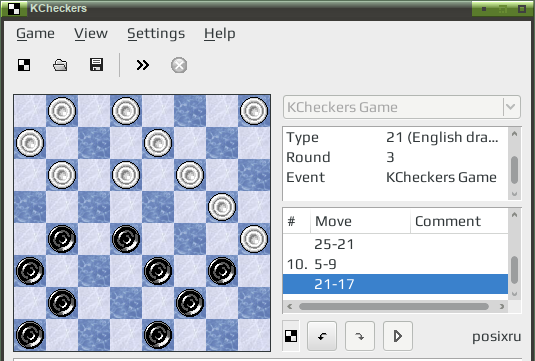The image size is (535, 361).
Task: Select black piece in bottom-left corner
Action: pos(30,335)
